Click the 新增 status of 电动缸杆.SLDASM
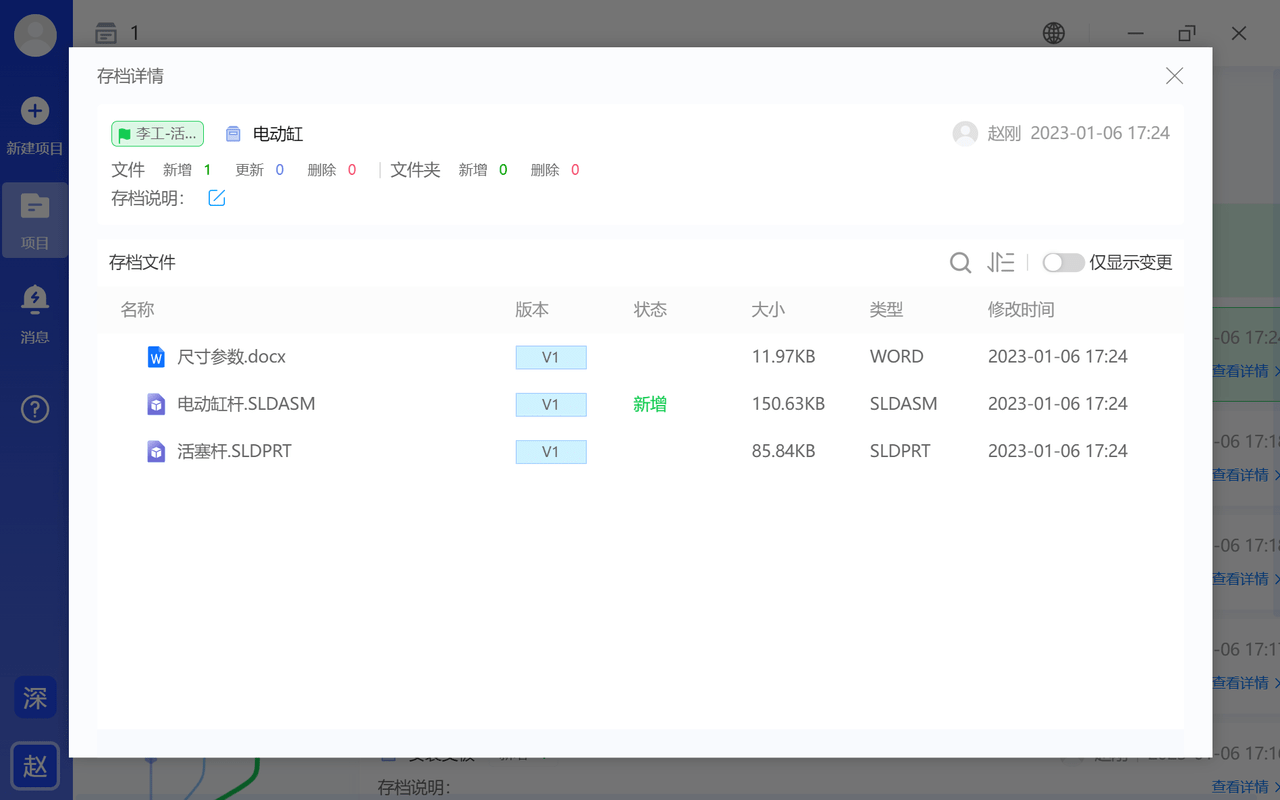Image resolution: width=1280 pixels, height=800 pixels. point(650,404)
